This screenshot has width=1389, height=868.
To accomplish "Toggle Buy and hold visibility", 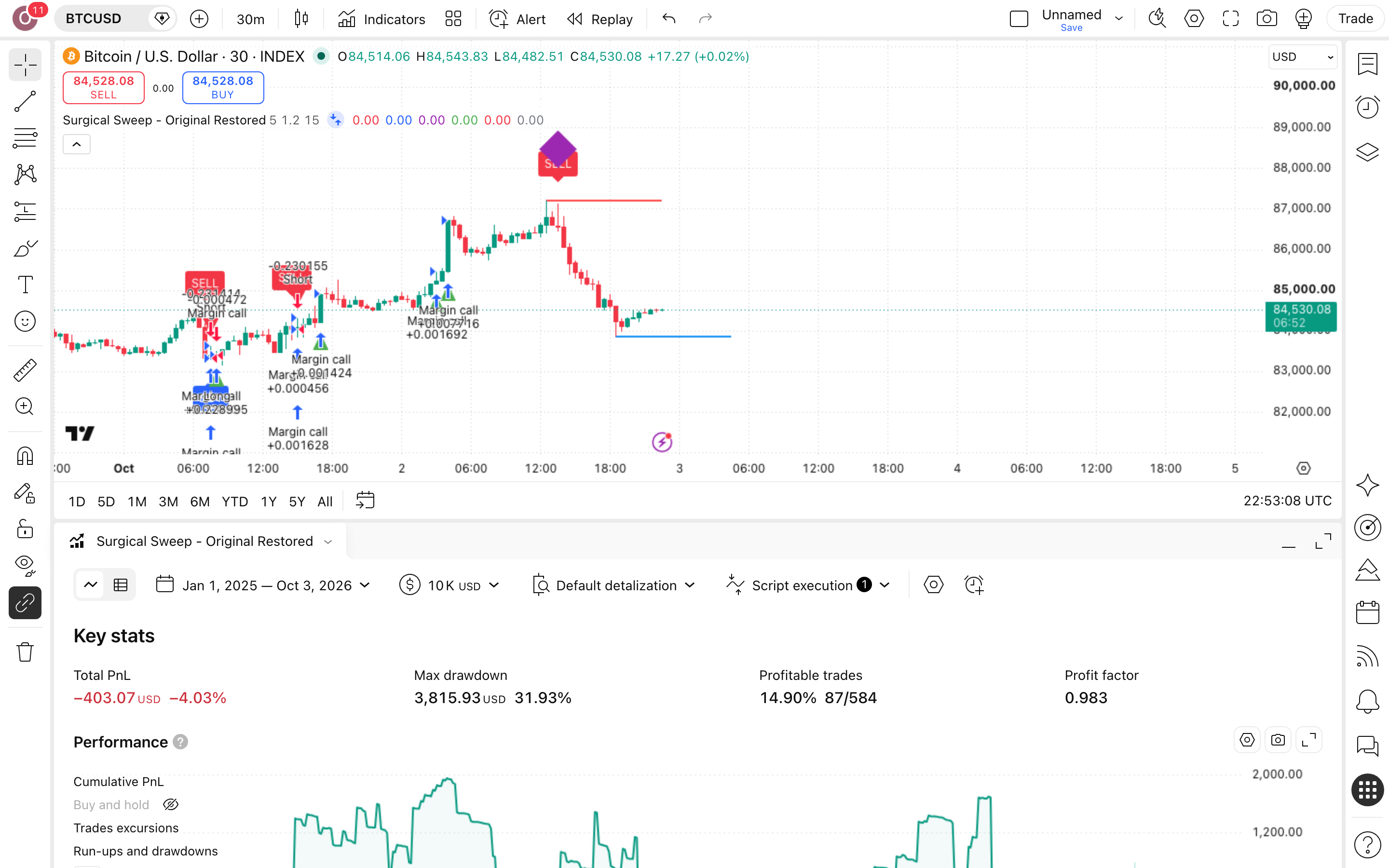I will (170, 805).
